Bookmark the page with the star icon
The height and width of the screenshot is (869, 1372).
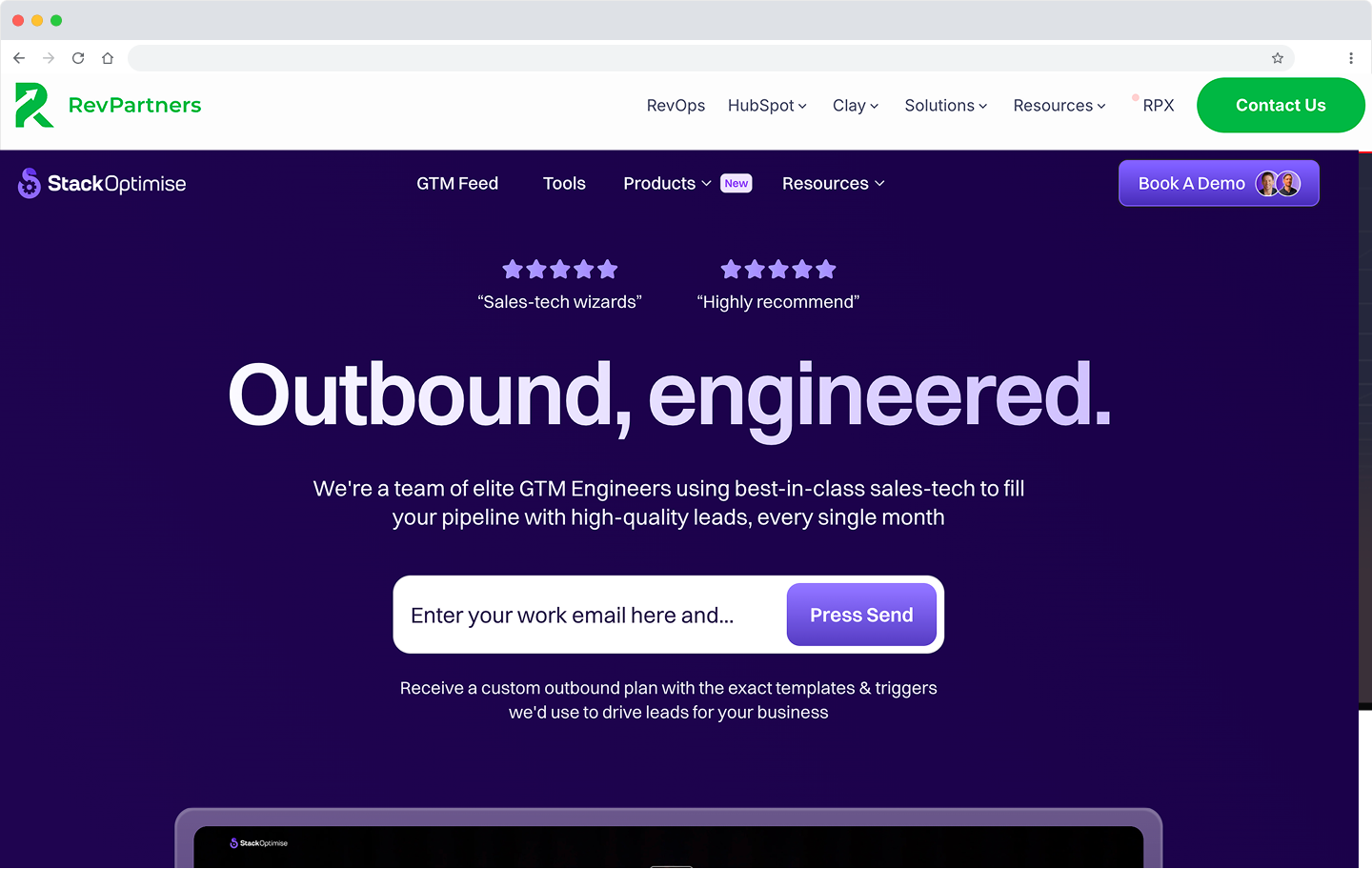pyautogui.click(x=1278, y=58)
